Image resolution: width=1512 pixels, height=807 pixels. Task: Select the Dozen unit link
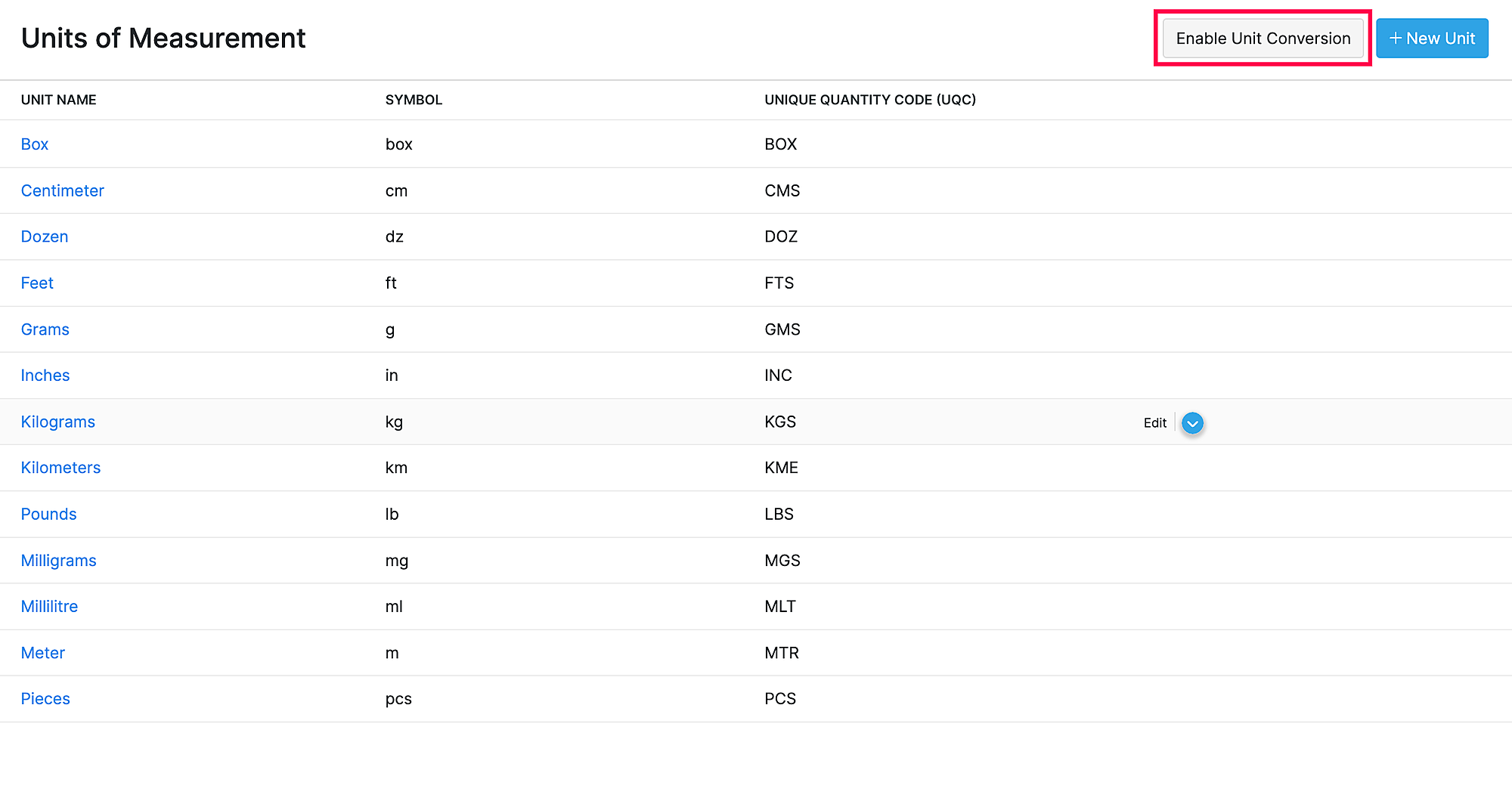coord(45,237)
